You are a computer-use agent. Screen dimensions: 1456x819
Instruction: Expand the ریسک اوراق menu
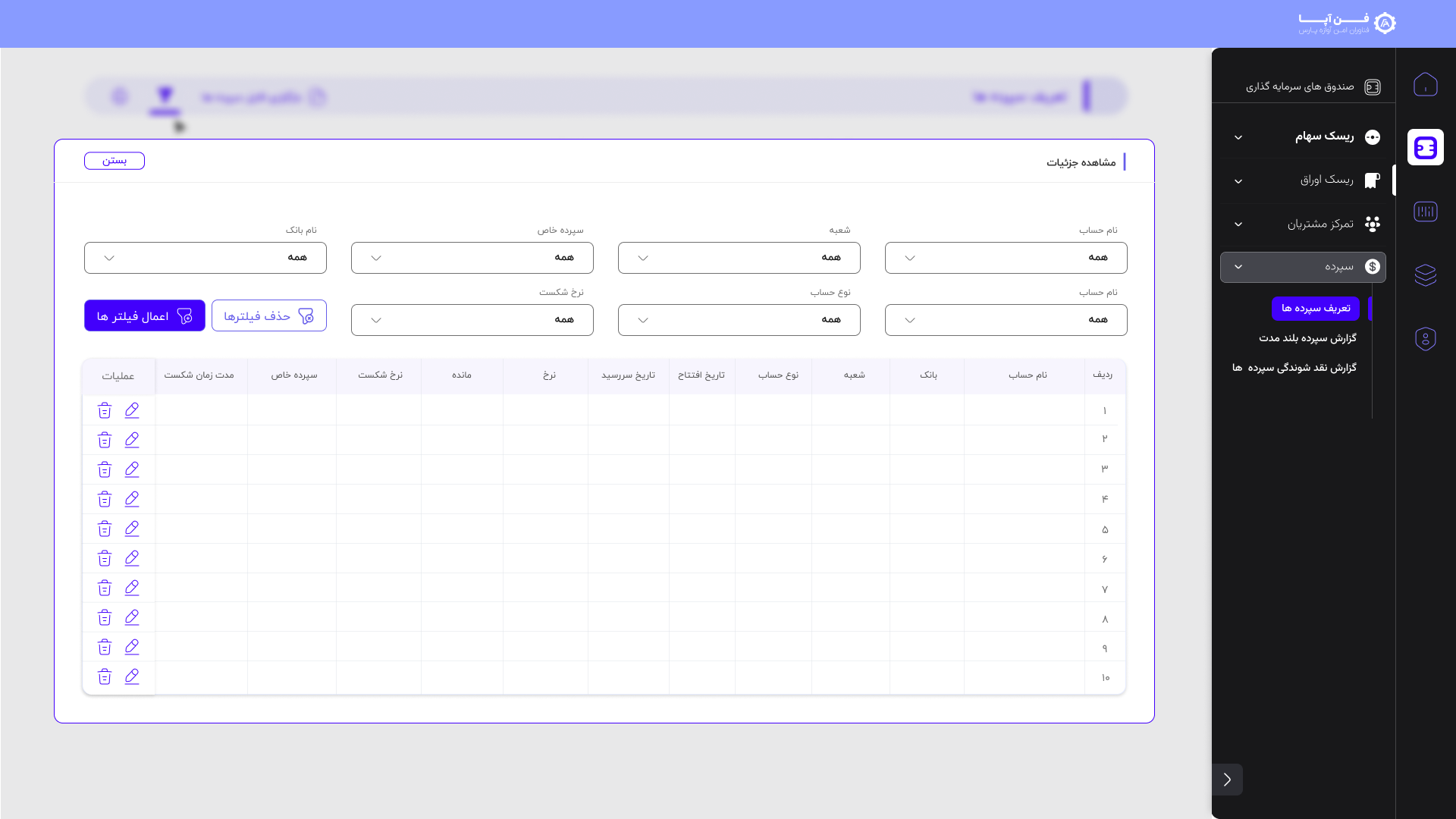click(x=1303, y=180)
